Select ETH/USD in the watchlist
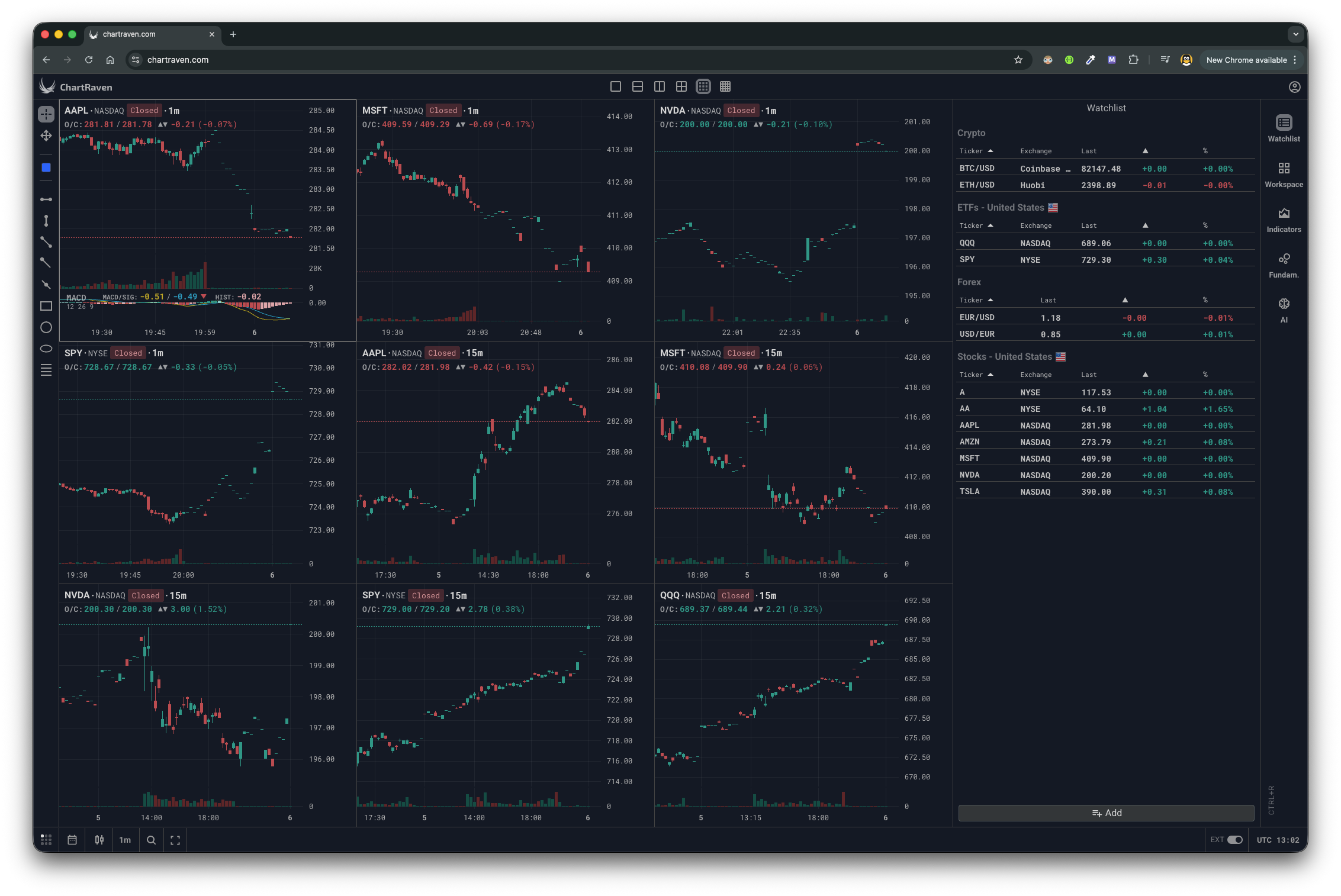This screenshot has width=1341, height=896. tap(1106, 185)
